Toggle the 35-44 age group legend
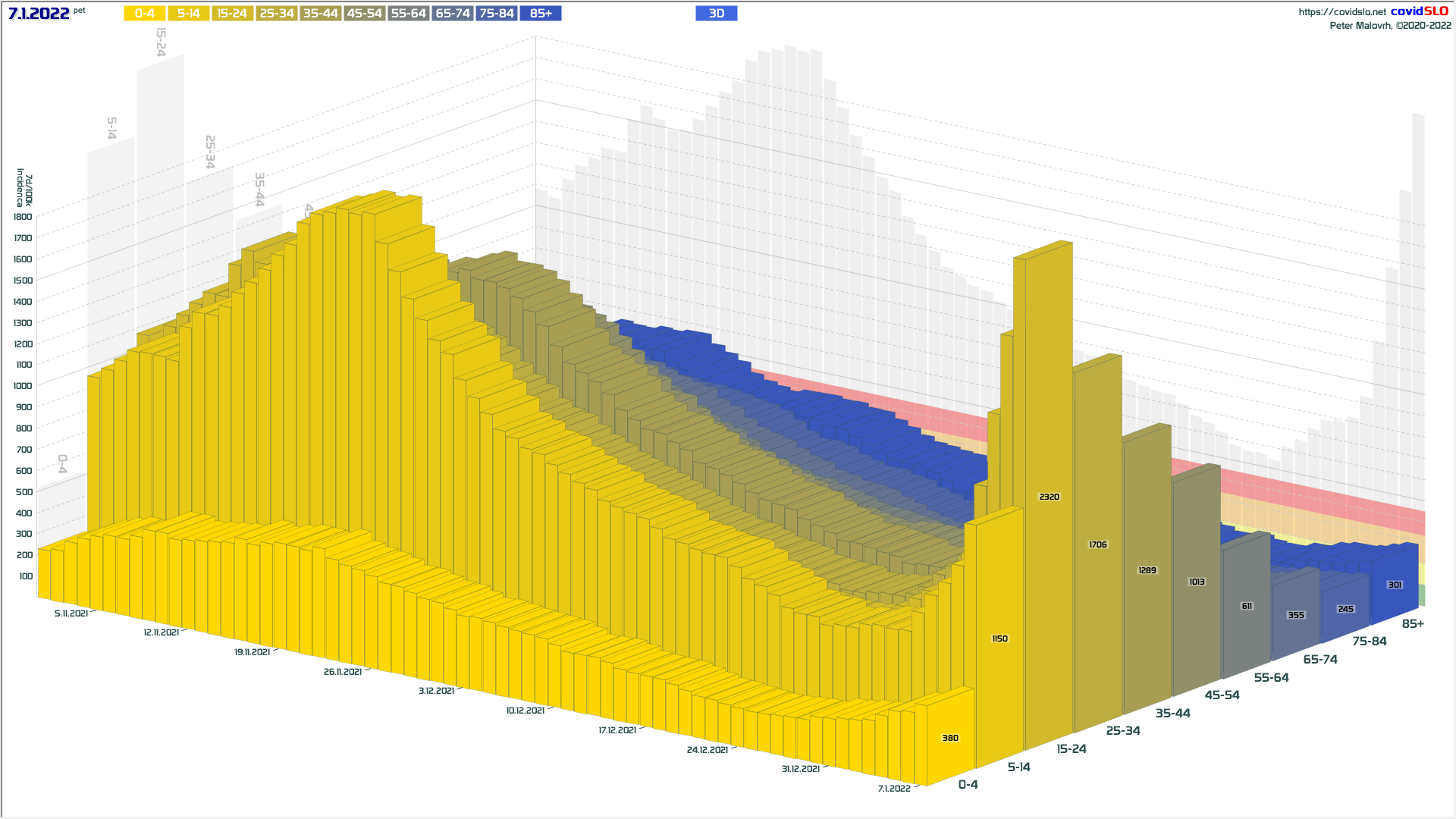The height and width of the screenshot is (819, 1456). point(320,14)
